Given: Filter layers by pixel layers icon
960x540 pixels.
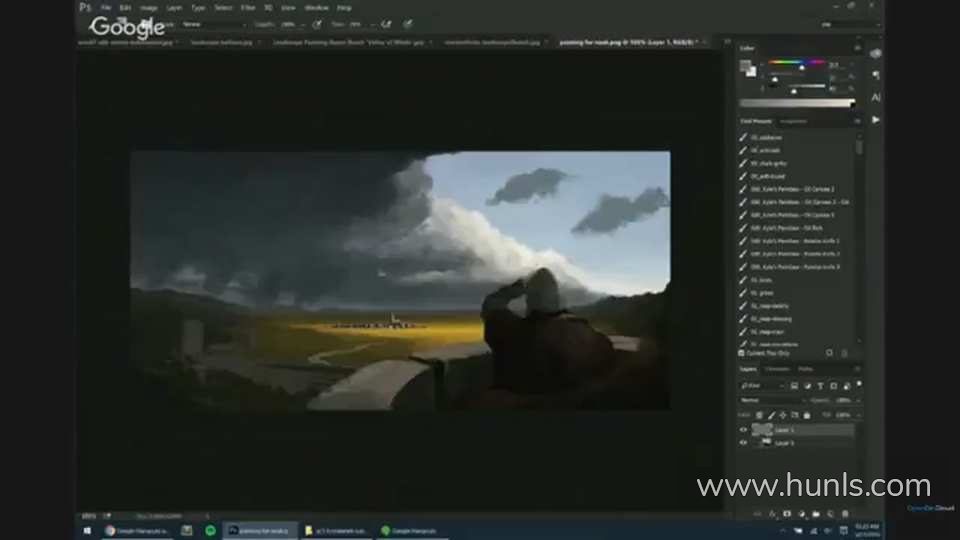Looking at the screenshot, I should point(794,386).
